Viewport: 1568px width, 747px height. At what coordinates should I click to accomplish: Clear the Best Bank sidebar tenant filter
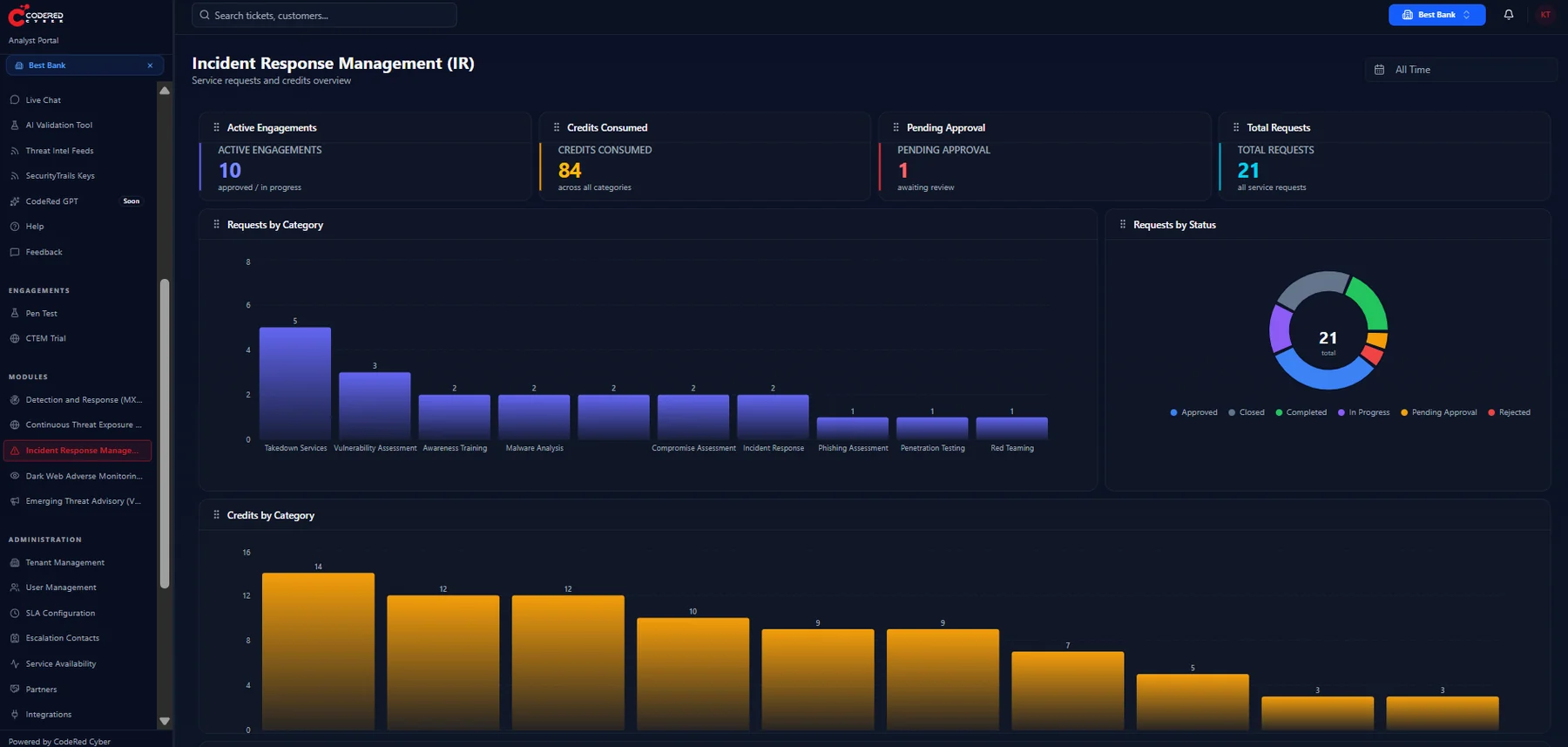tap(150, 65)
